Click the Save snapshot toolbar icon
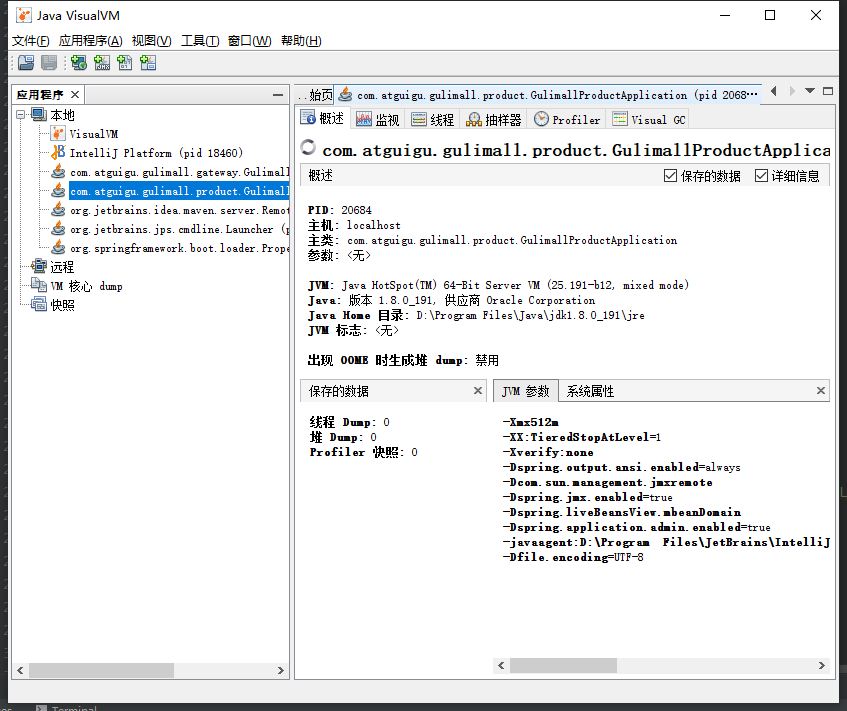Image resolution: width=847 pixels, height=711 pixels. 49,63
